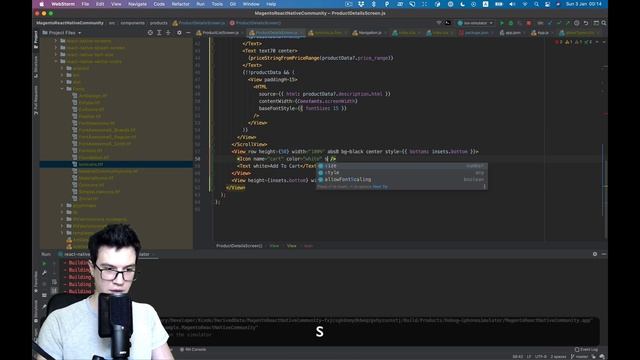Switch to the ProductListScreen.js editor tab

coord(218,33)
